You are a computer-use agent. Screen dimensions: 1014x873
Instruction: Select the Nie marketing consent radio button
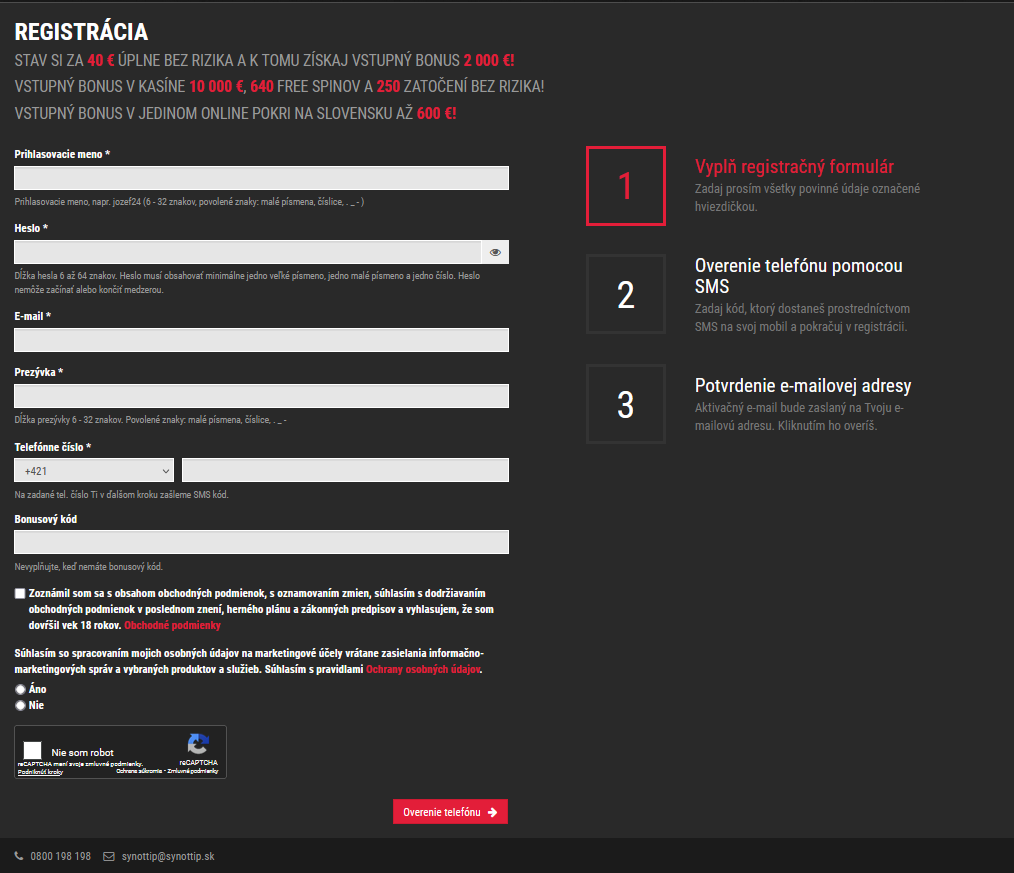click(19, 705)
